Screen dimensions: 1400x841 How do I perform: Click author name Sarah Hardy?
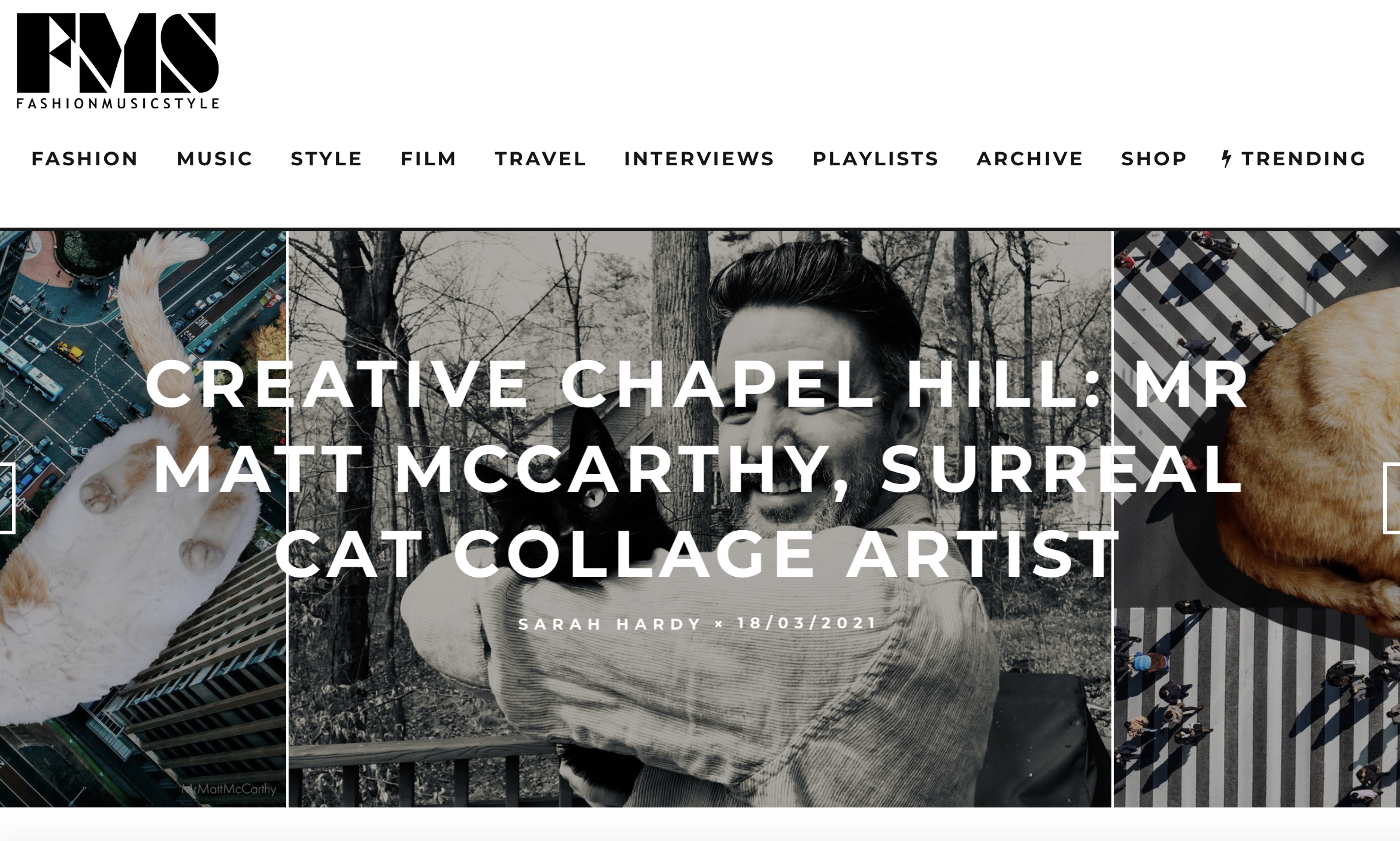610,624
